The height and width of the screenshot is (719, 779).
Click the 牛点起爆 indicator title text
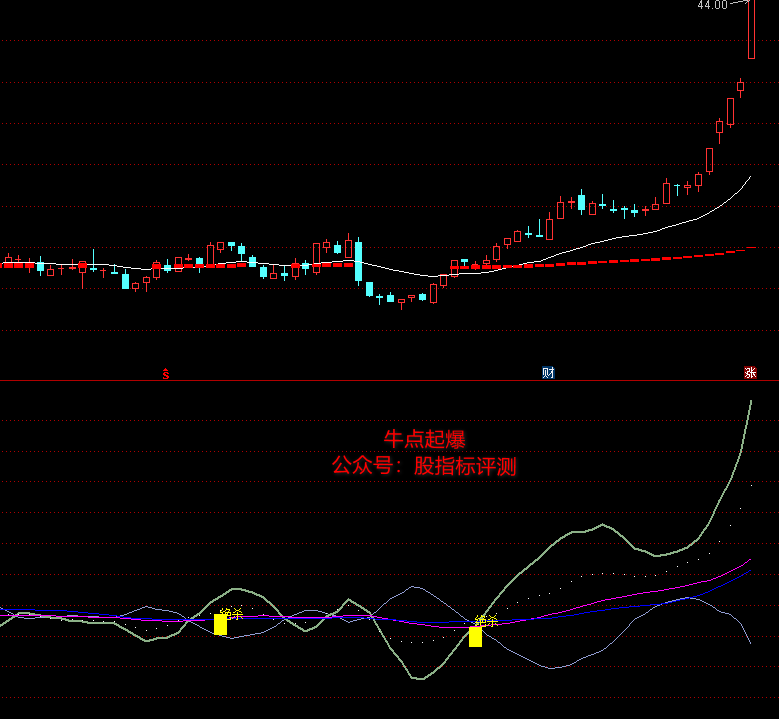click(424, 439)
